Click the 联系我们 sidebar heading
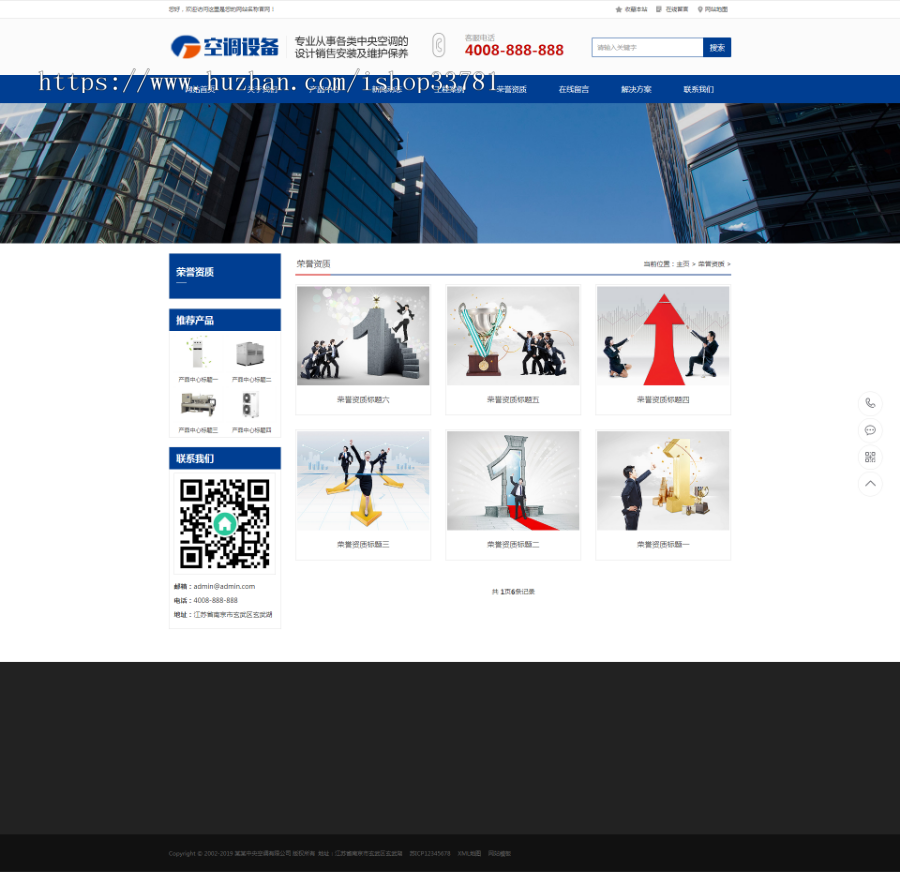 click(x=195, y=459)
